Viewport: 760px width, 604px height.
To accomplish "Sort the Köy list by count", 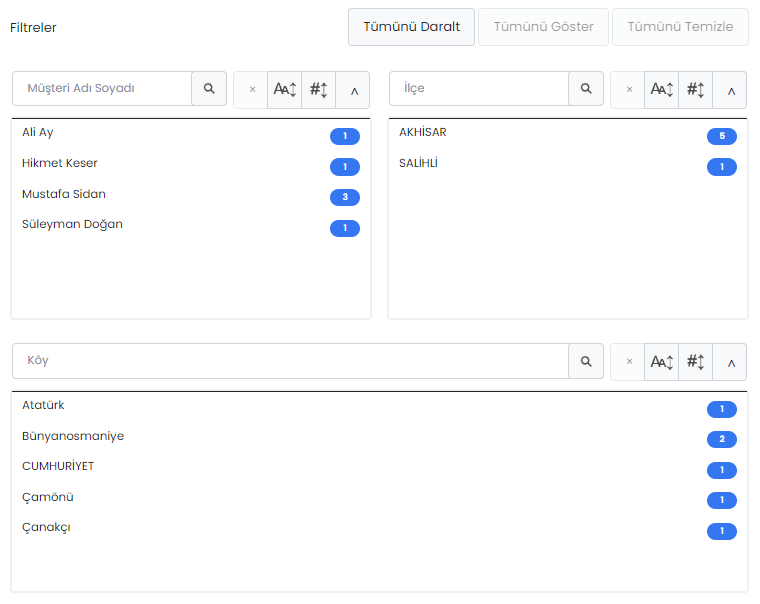I will coord(696,362).
